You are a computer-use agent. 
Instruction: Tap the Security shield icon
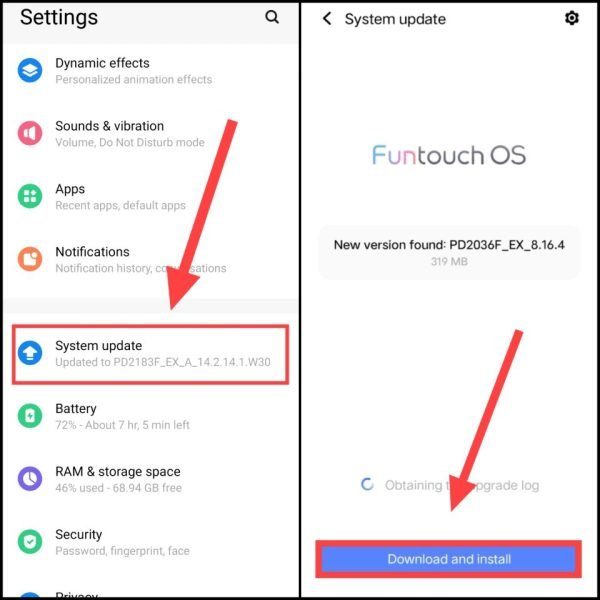coord(30,541)
